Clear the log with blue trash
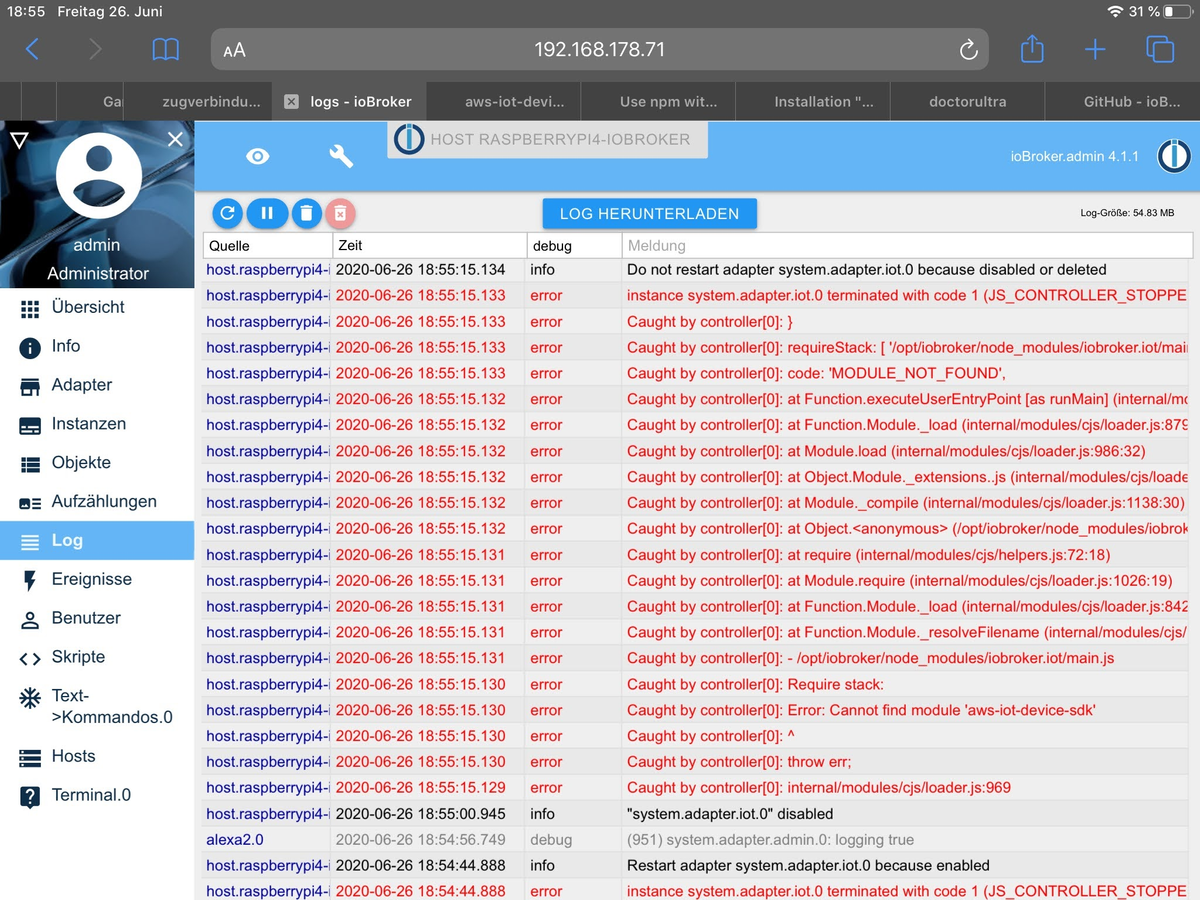This screenshot has width=1200, height=900. click(x=306, y=213)
